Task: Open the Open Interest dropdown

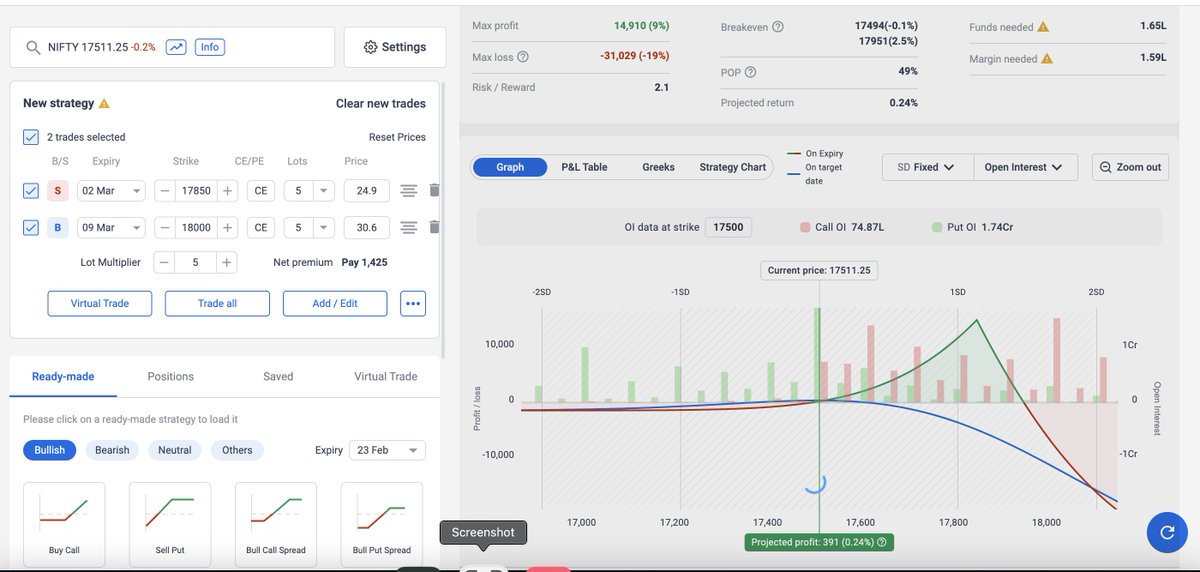Action: (1025, 167)
